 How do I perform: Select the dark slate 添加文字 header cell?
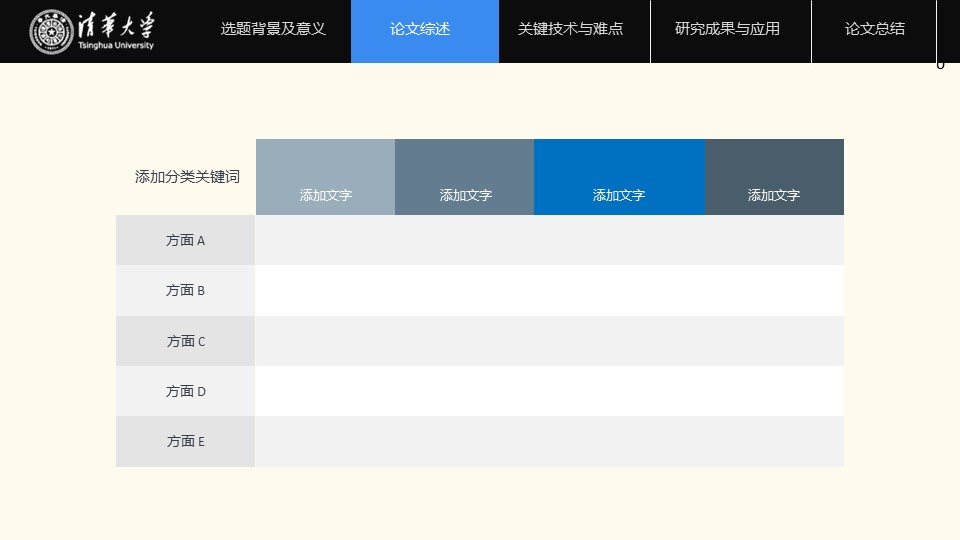[774, 177]
